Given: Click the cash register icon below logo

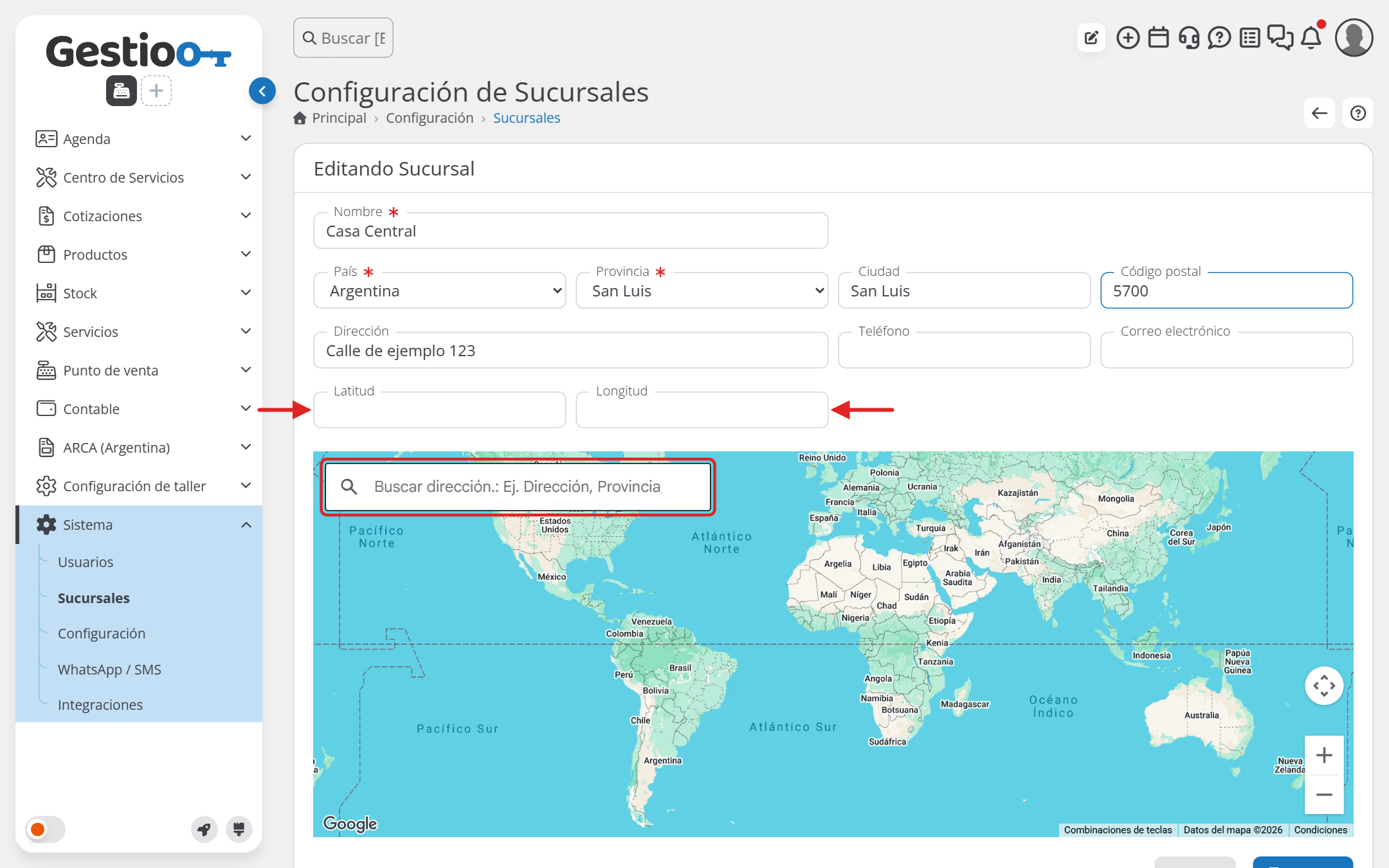Looking at the screenshot, I should pyautogui.click(x=122, y=91).
